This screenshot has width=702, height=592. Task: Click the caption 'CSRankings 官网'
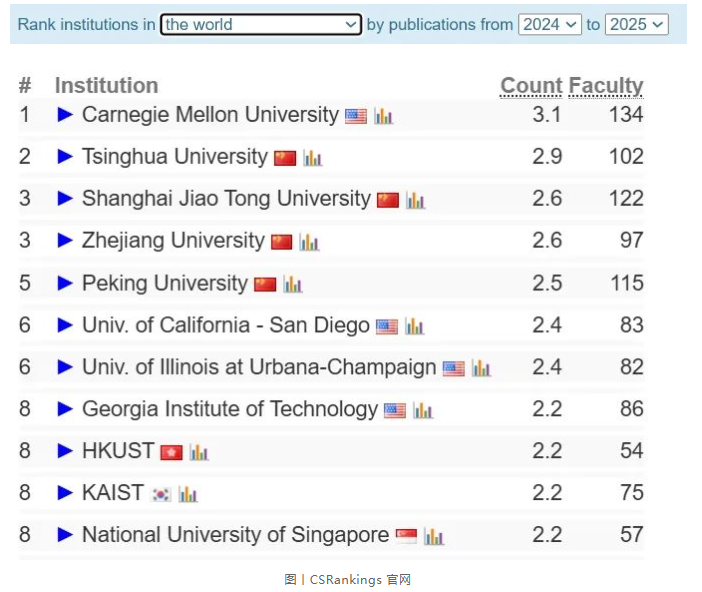tap(360, 579)
